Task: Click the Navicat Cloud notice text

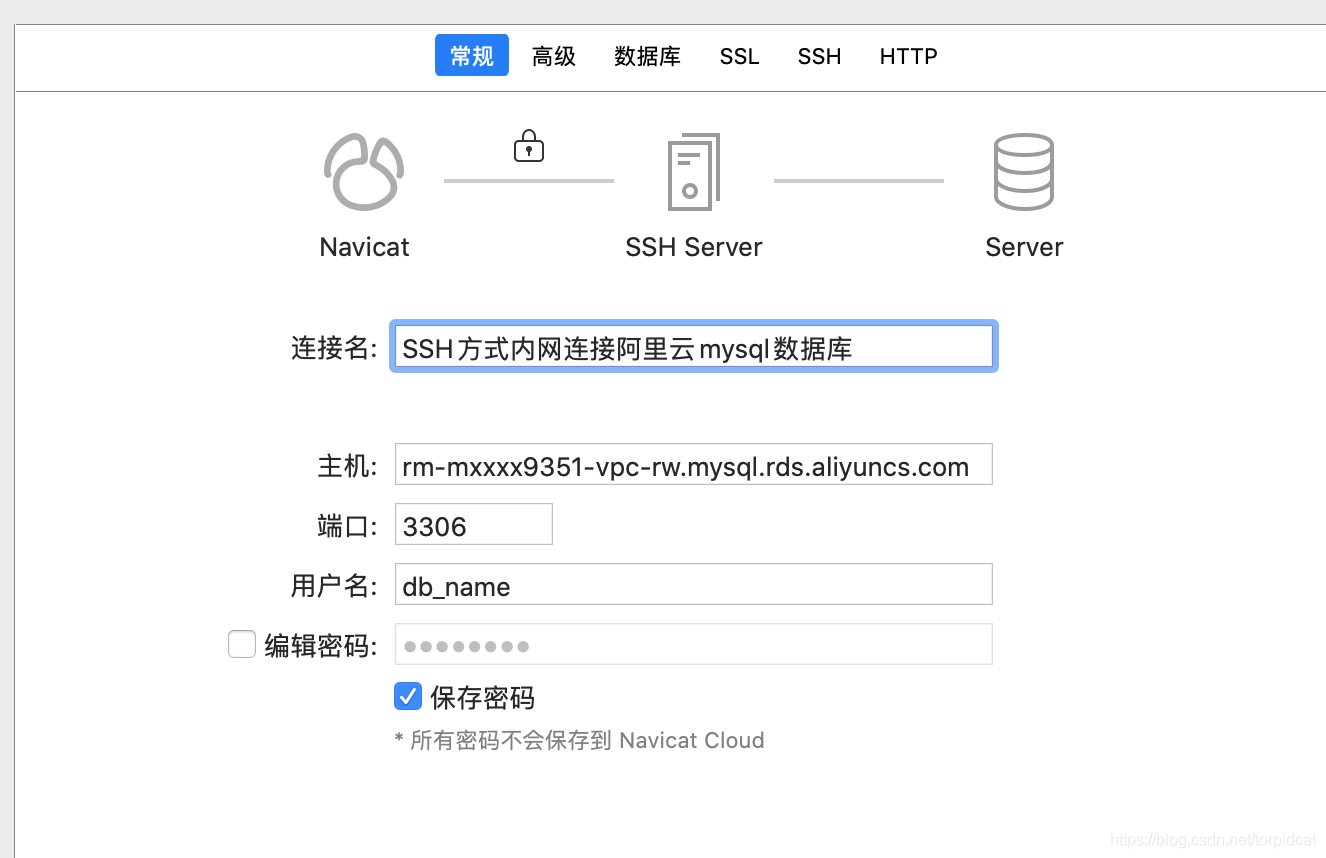Action: coord(580,740)
